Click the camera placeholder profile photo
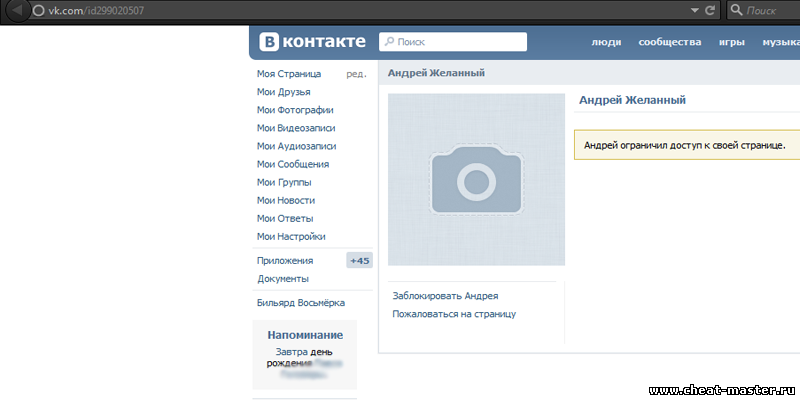 point(476,179)
